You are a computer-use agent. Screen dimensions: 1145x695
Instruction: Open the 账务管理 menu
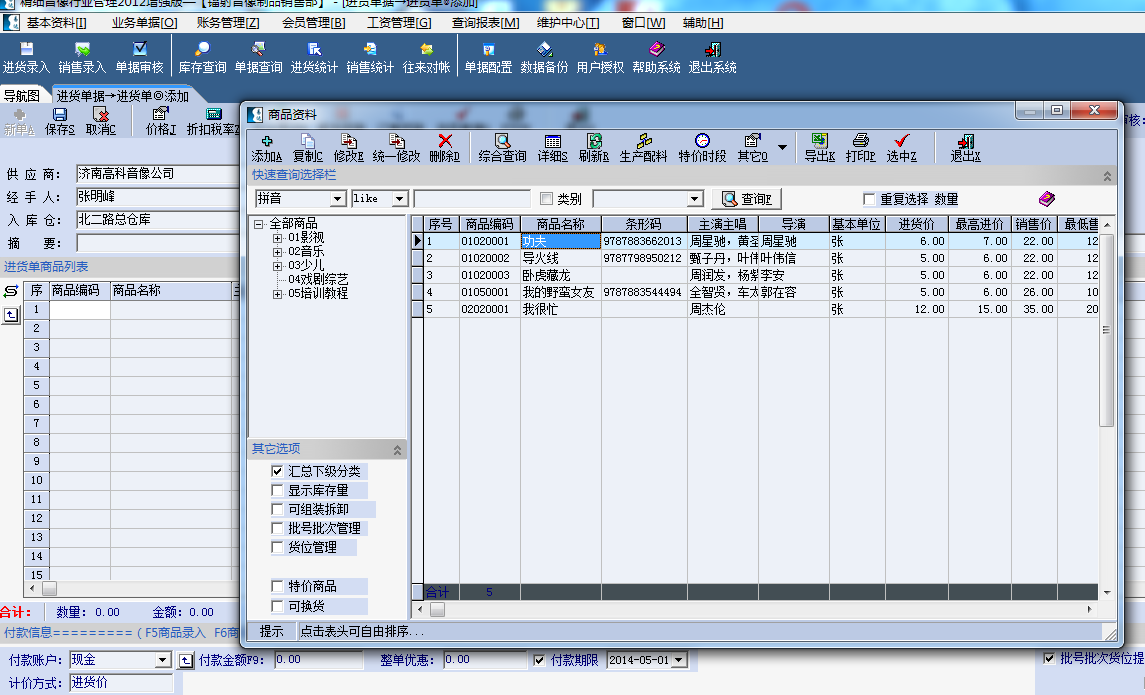click(227, 23)
